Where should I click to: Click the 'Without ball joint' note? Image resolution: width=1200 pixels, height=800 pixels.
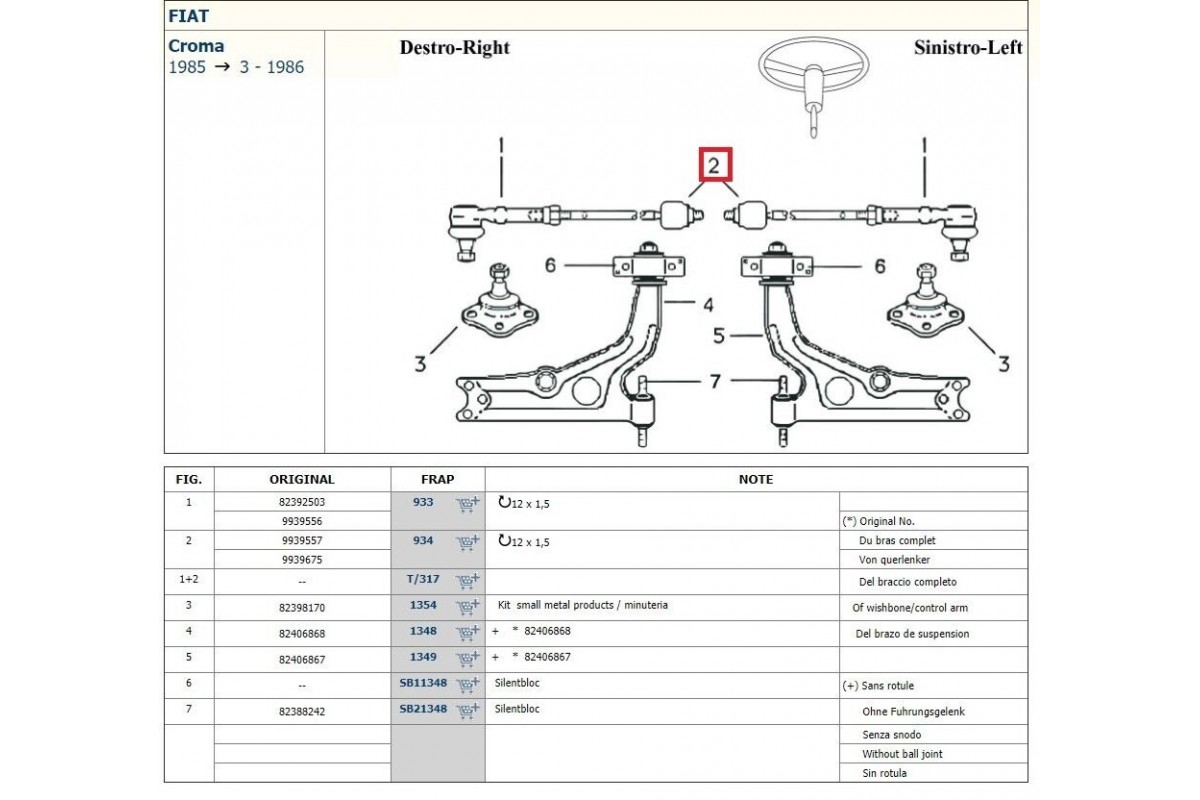pos(903,754)
